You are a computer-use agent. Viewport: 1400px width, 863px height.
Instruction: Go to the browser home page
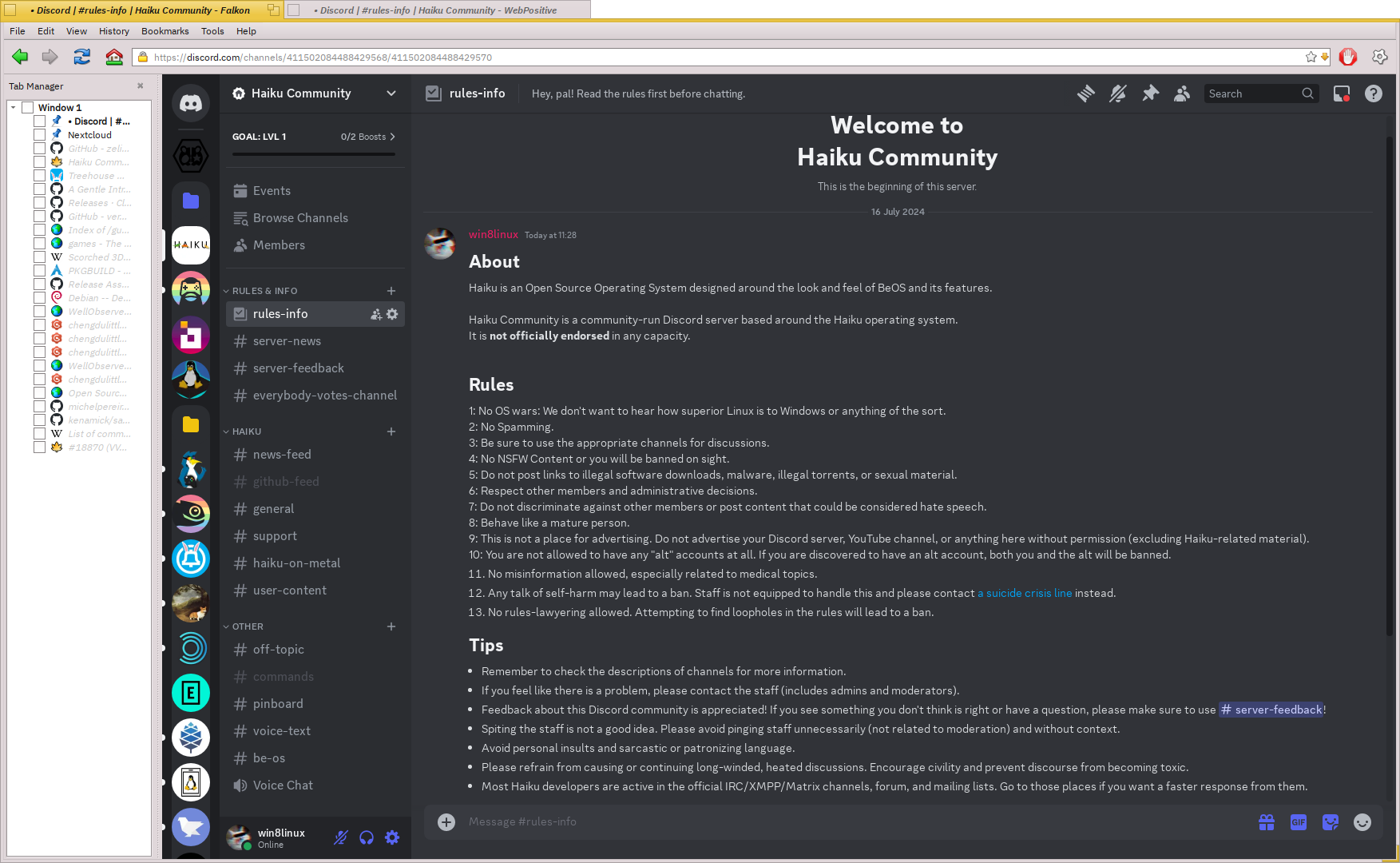point(114,57)
